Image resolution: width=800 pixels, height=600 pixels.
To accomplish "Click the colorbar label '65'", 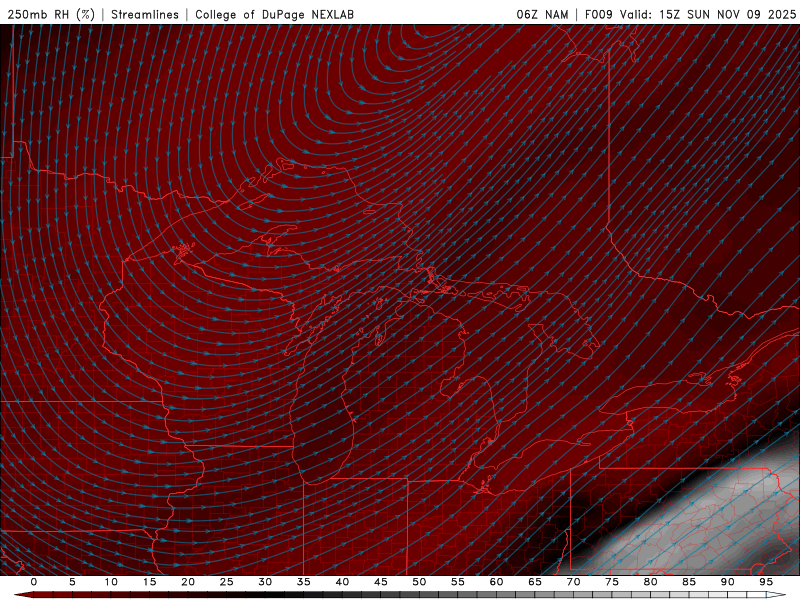I will coord(535,582).
